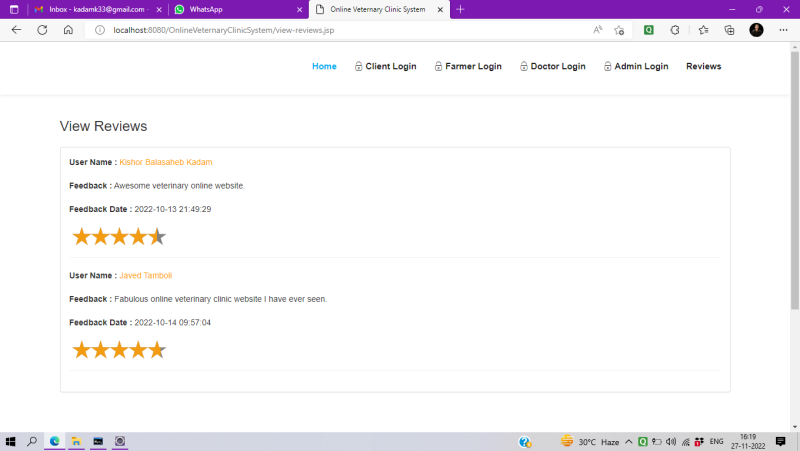The height and width of the screenshot is (451, 800).
Task: Reload the page with the refresh icon
Action: pos(42,30)
